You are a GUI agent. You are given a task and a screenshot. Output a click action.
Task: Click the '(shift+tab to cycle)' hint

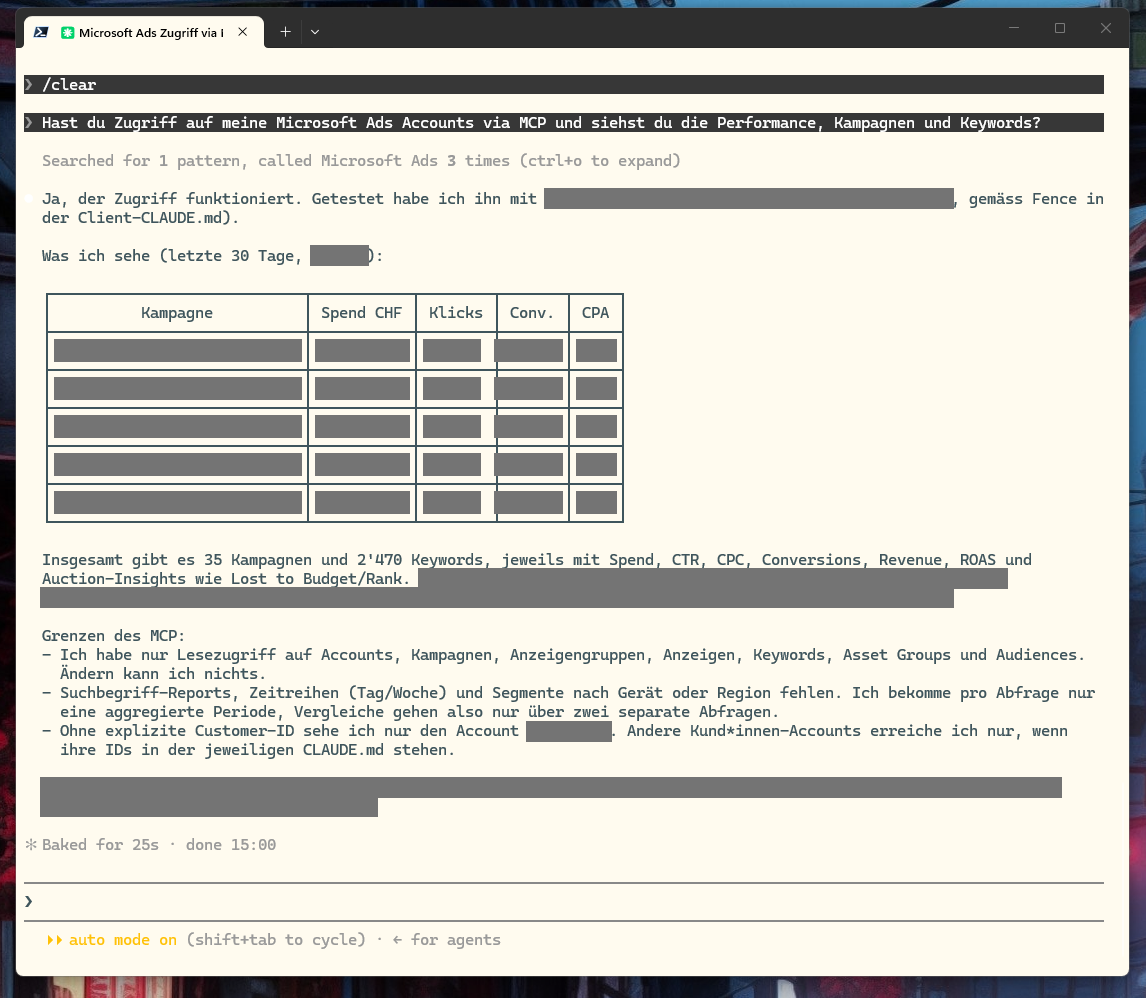coord(276,940)
